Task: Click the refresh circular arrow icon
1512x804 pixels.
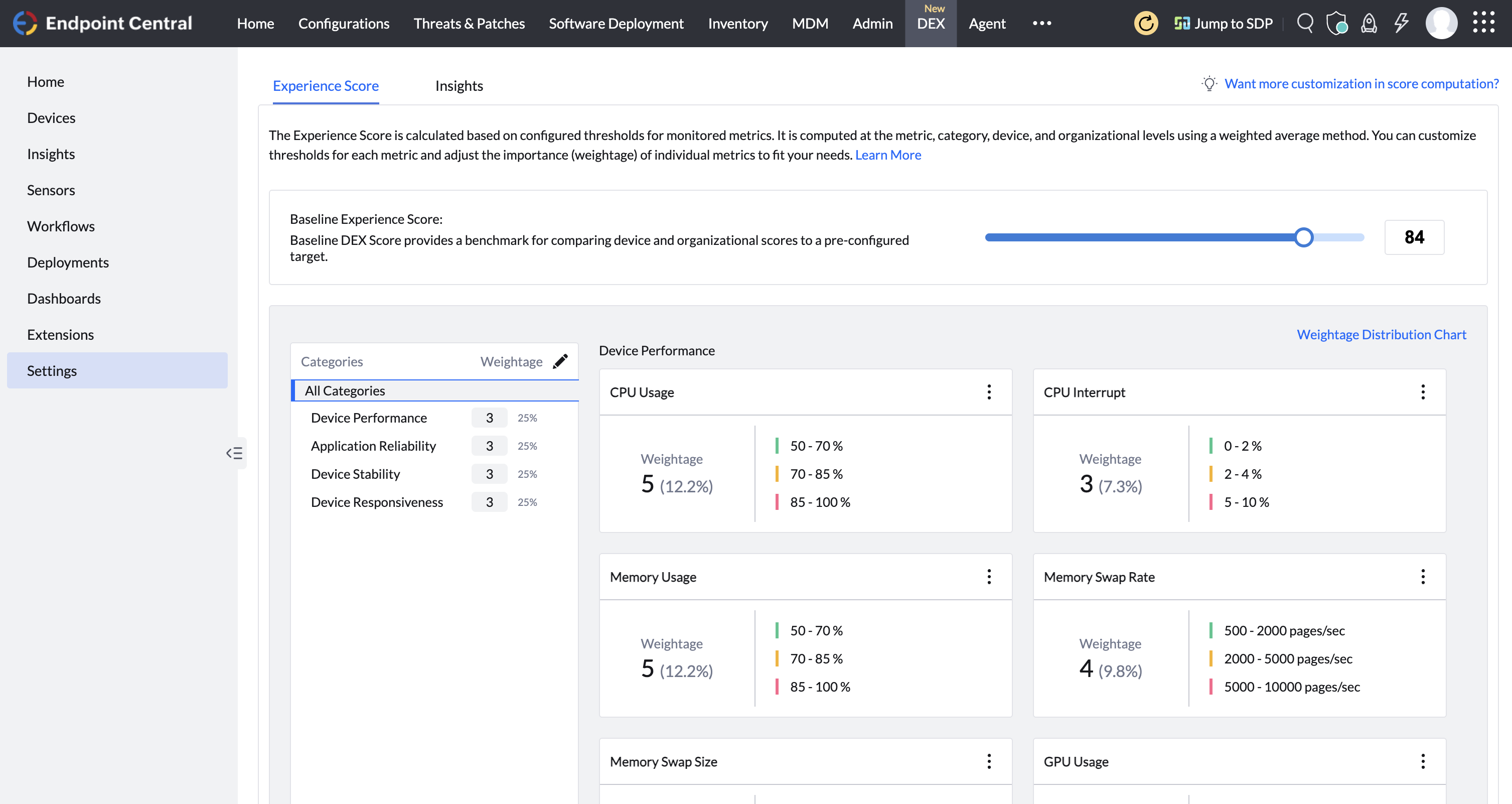Action: (x=1145, y=24)
